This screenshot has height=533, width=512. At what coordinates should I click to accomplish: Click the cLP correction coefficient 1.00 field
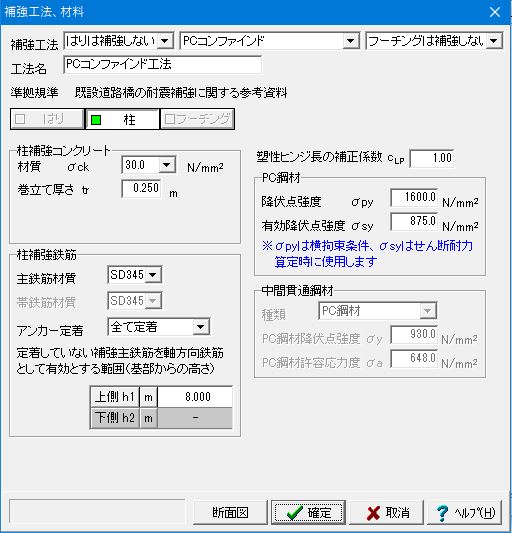[431, 158]
